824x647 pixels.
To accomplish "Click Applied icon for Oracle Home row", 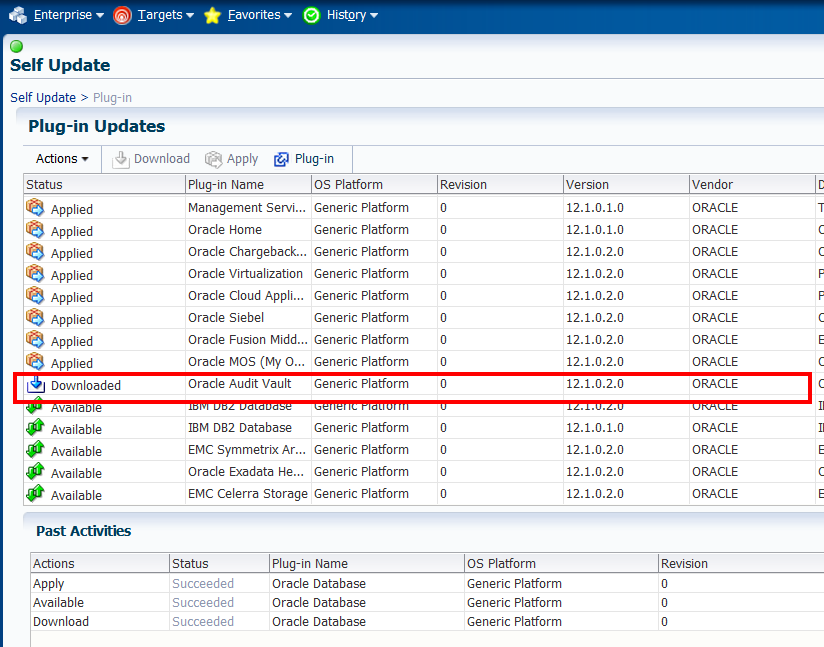I will (x=35, y=230).
